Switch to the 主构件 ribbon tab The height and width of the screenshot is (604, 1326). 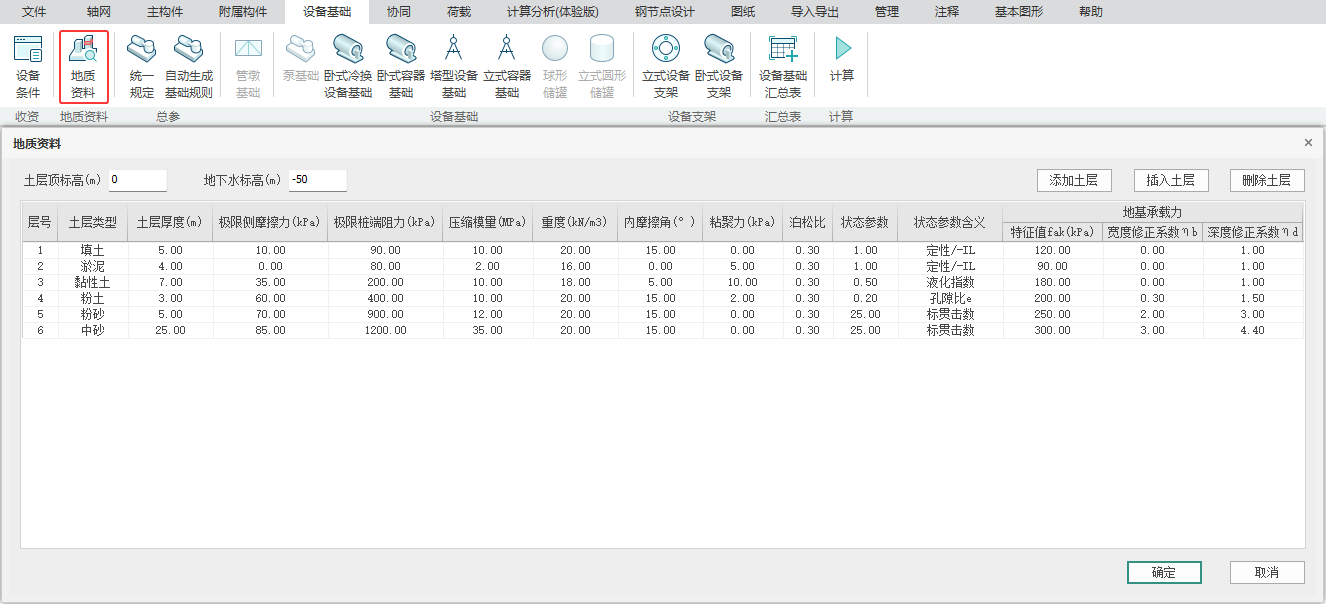pos(165,12)
